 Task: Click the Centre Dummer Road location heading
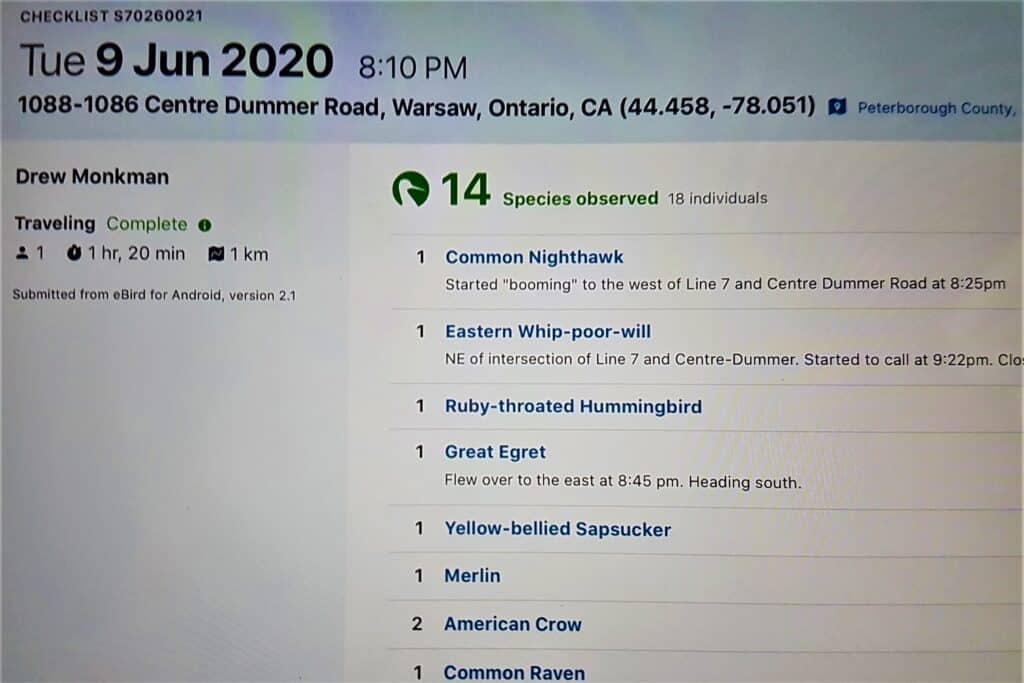417,106
